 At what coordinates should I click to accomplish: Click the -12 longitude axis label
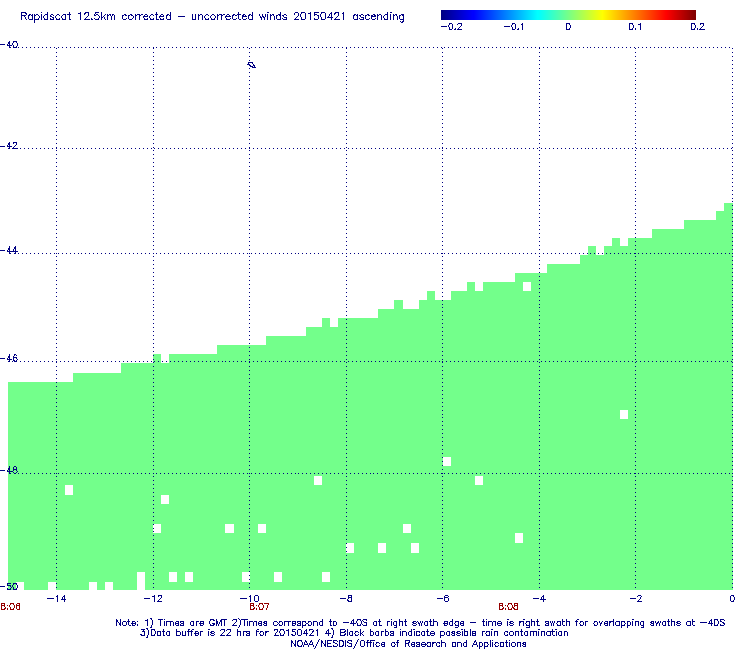click(153, 599)
